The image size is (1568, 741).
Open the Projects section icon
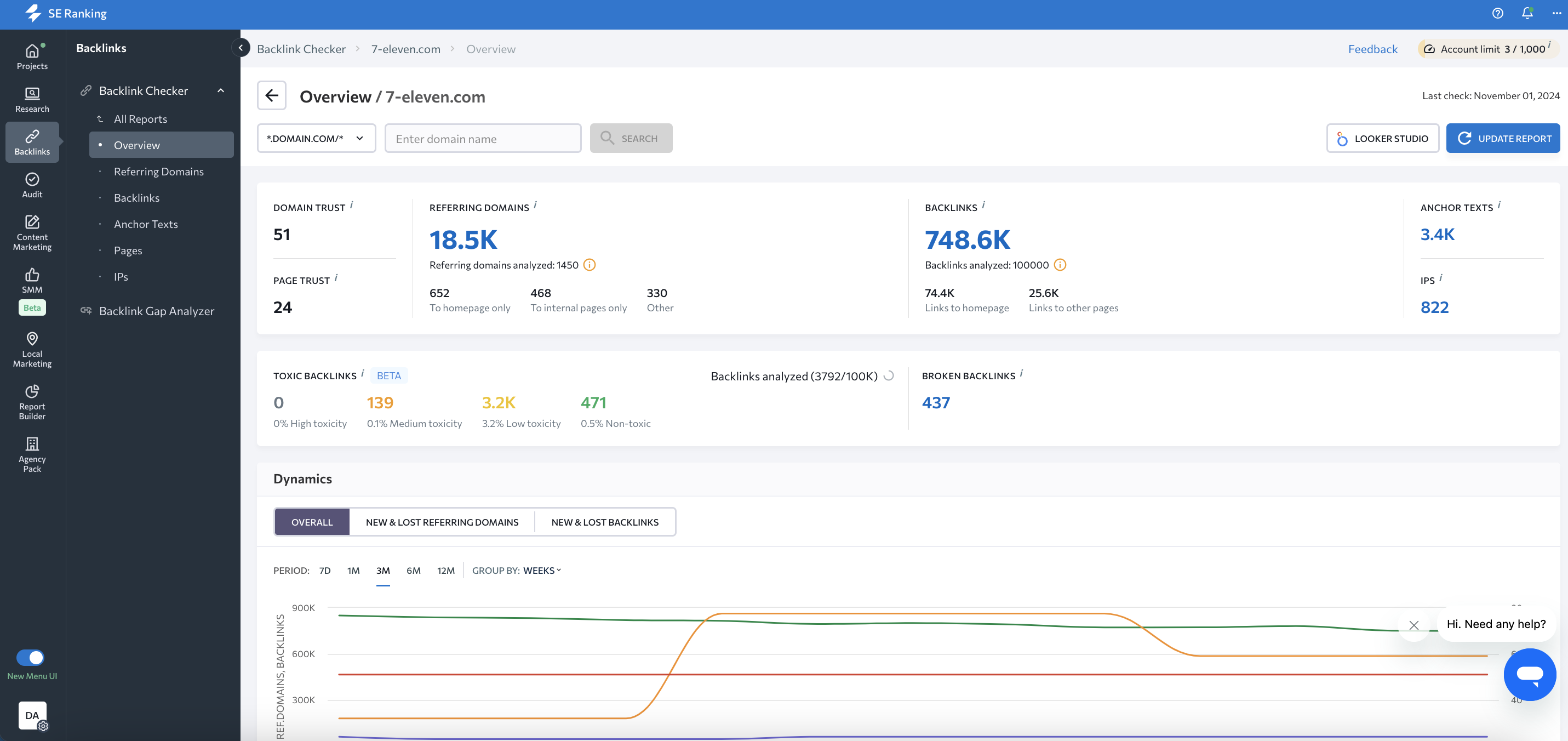(x=32, y=51)
